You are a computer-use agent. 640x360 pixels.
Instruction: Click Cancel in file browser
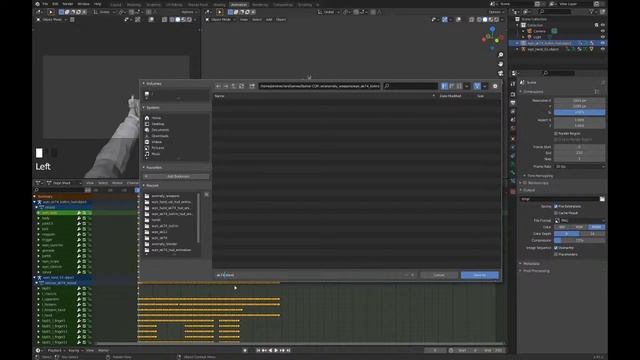click(439, 275)
